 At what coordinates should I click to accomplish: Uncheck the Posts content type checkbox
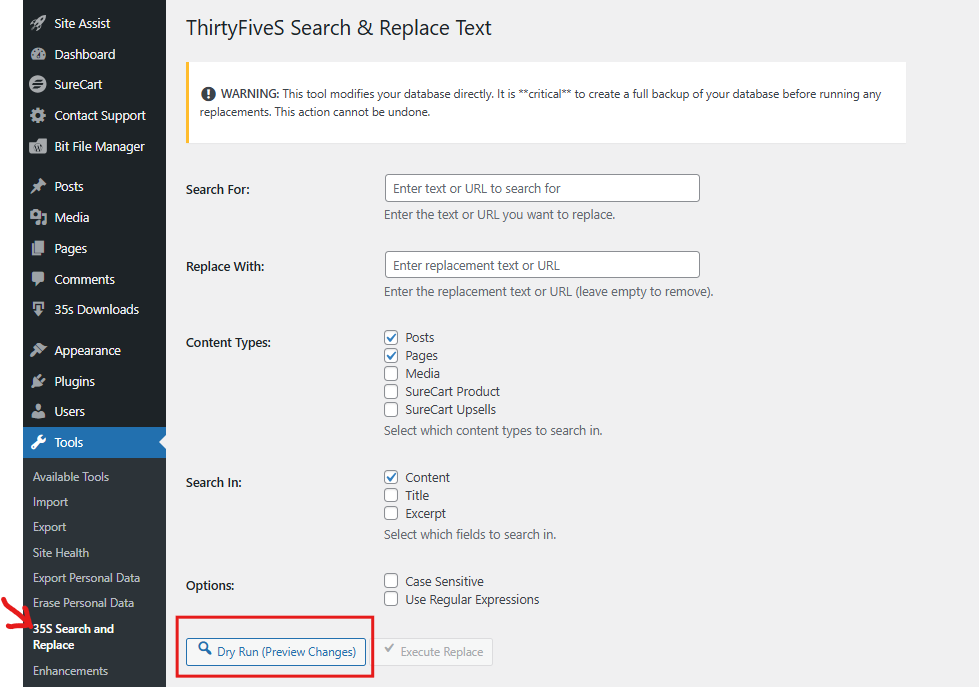(392, 338)
